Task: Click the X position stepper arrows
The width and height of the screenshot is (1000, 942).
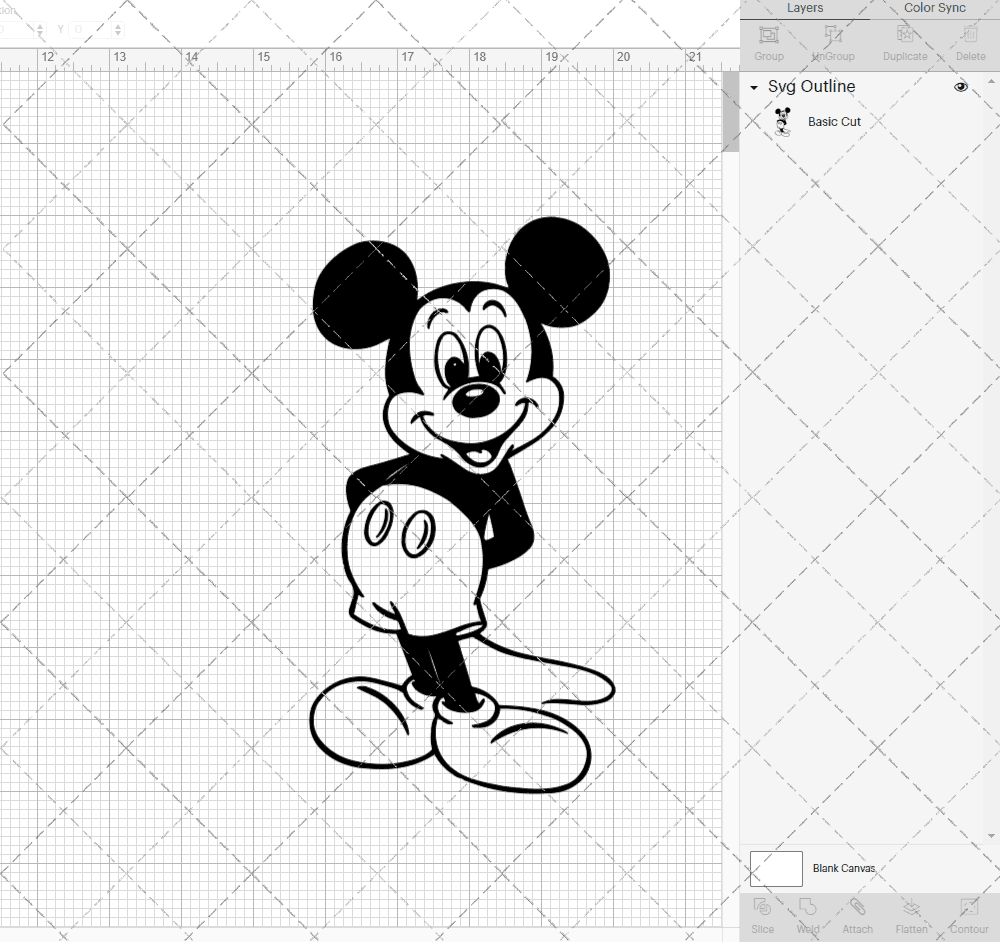Action: pos(40,29)
